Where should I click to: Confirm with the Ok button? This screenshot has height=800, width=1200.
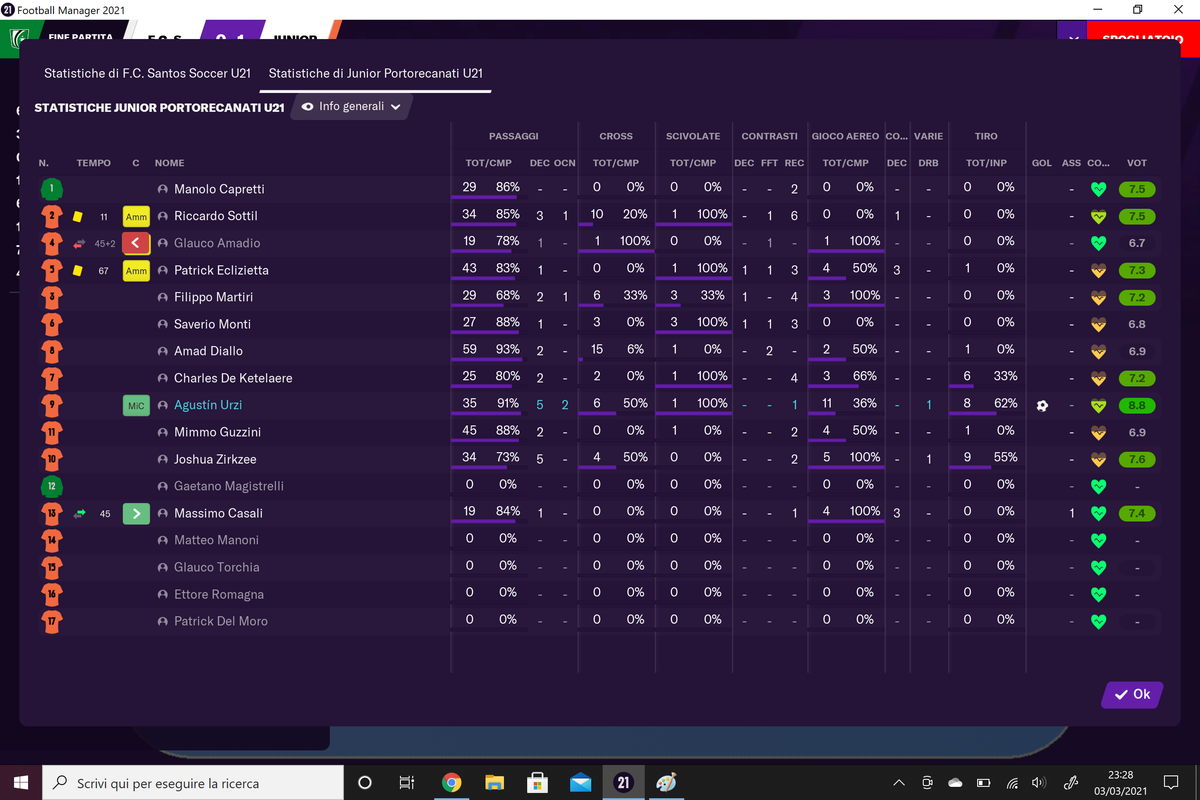point(1132,694)
